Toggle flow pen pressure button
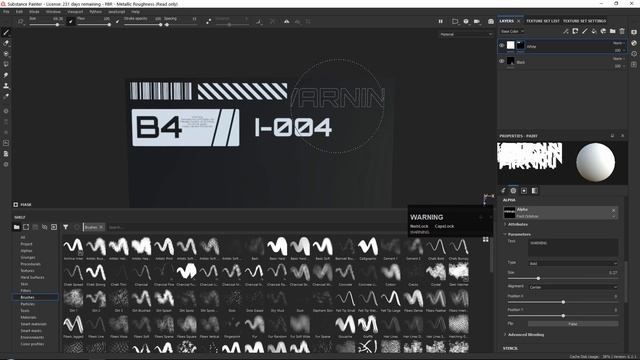The image size is (640, 360). [x=118, y=21]
